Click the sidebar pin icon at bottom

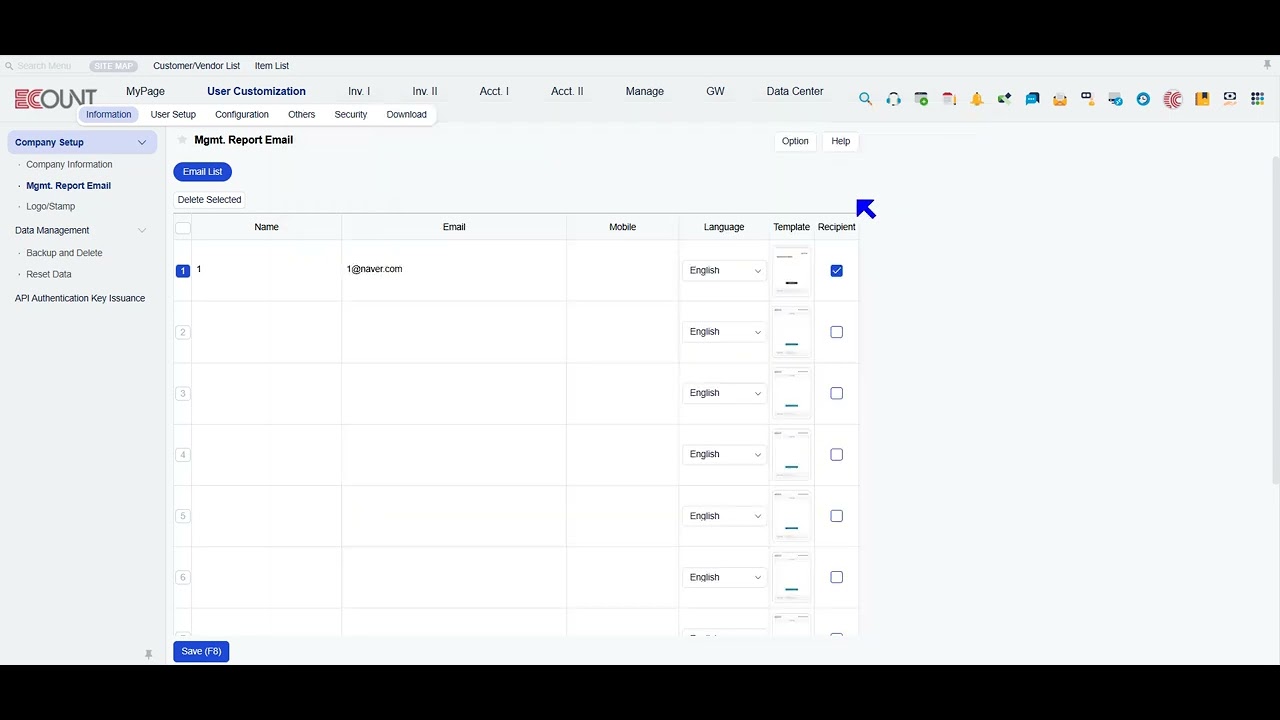click(148, 654)
